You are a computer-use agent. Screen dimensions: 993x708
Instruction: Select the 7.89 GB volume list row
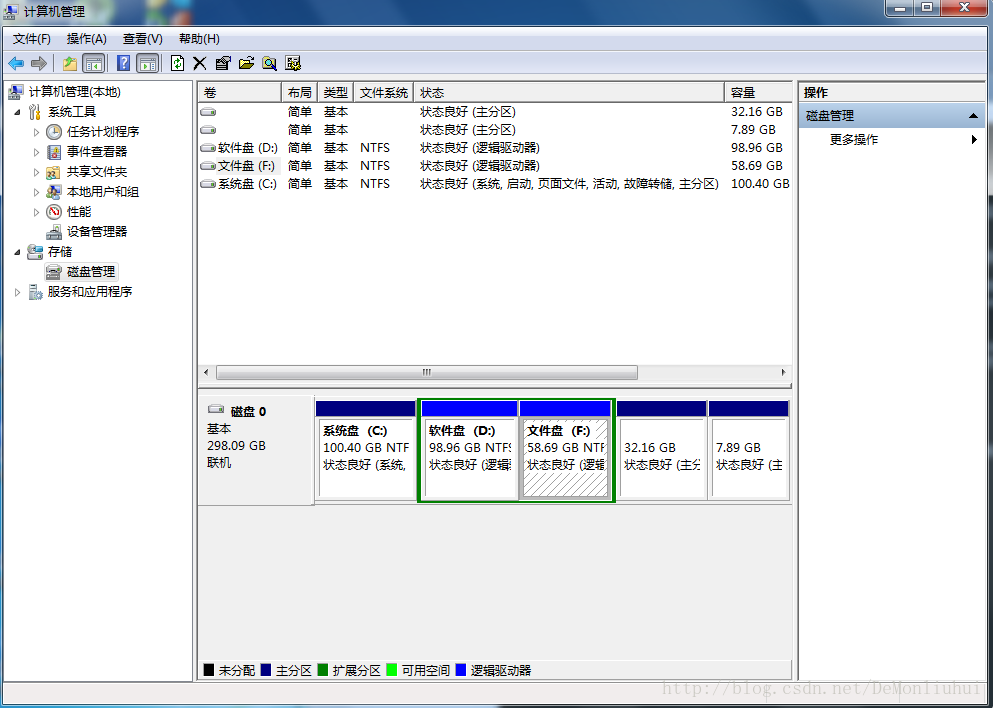tap(495, 130)
